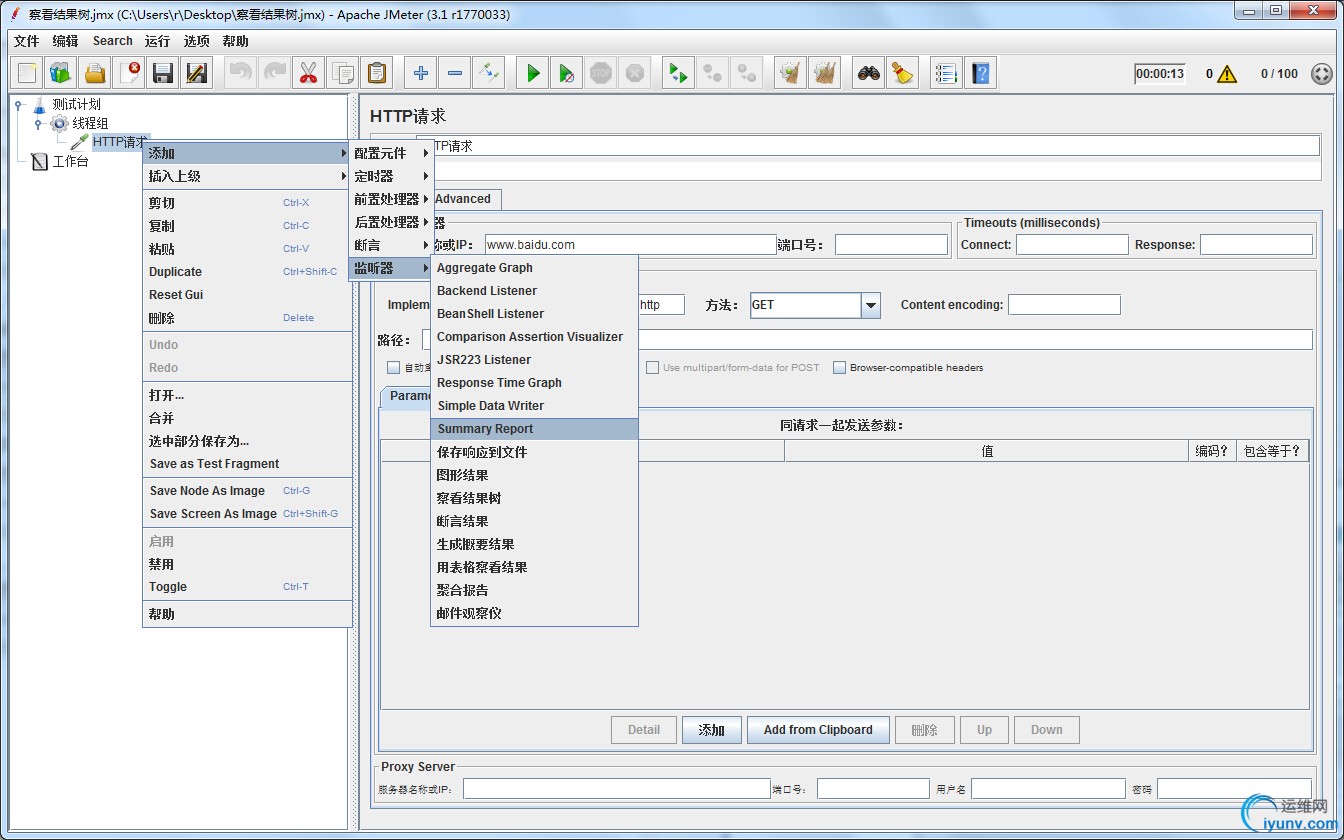Click the 端口号 port field
Viewport: 1344px width, 840px height.
tap(891, 244)
